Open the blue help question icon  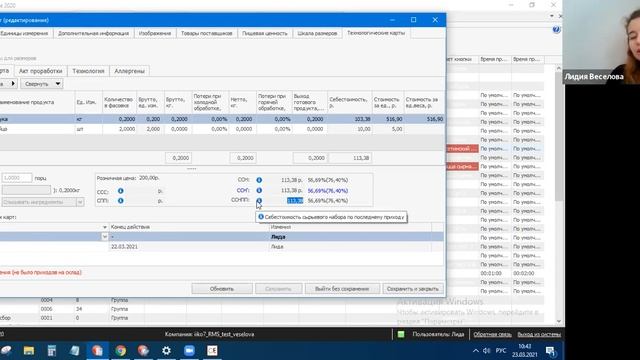556,29
